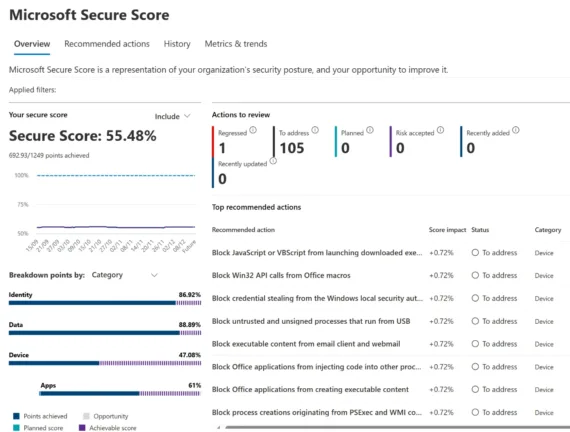Sort by Status column header
Image resolution: width=570 pixels, height=432 pixels.
click(480, 230)
